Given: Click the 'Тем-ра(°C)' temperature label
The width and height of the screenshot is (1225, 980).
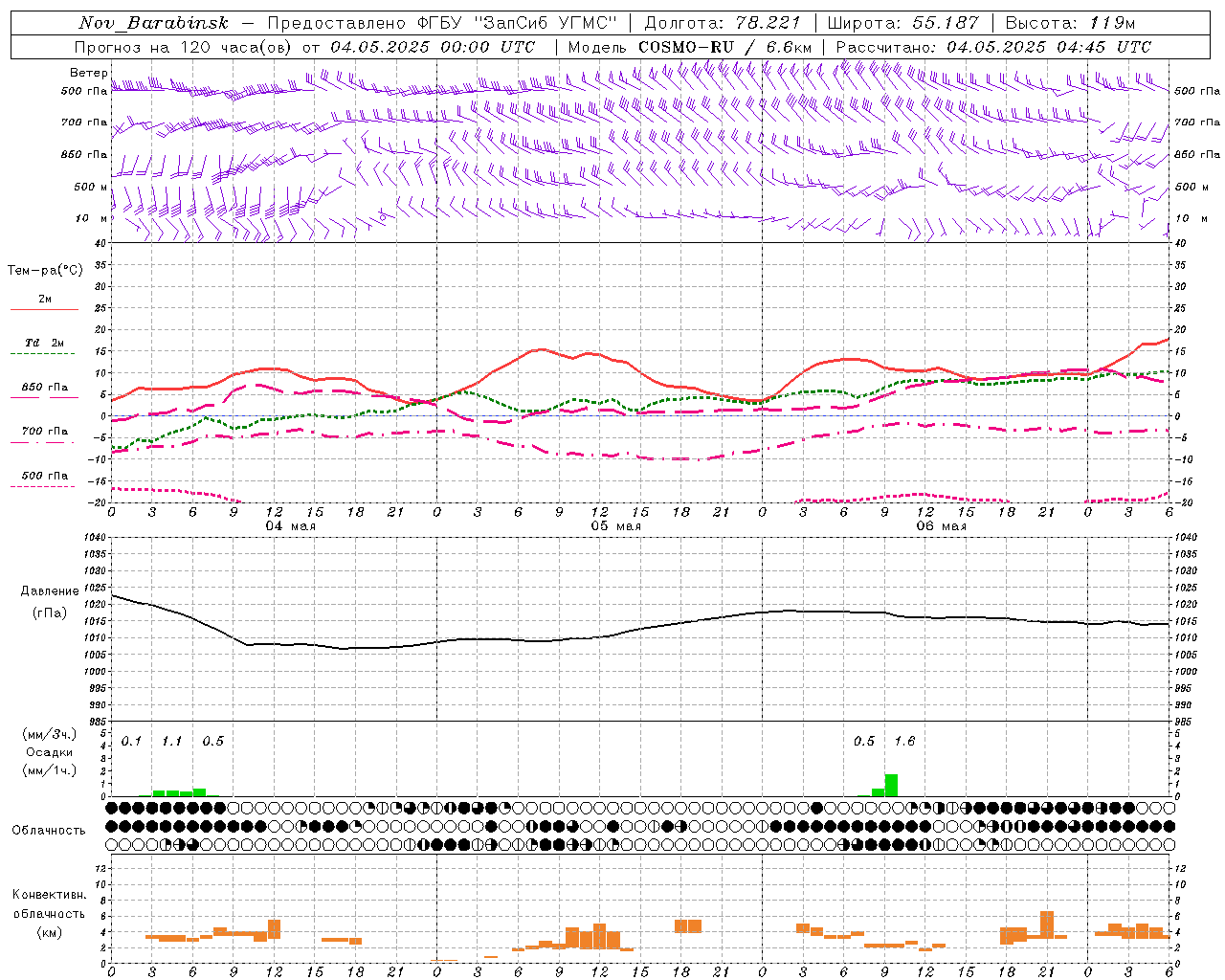Looking at the screenshot, I should pyautogui.click(x=45, y=271).
